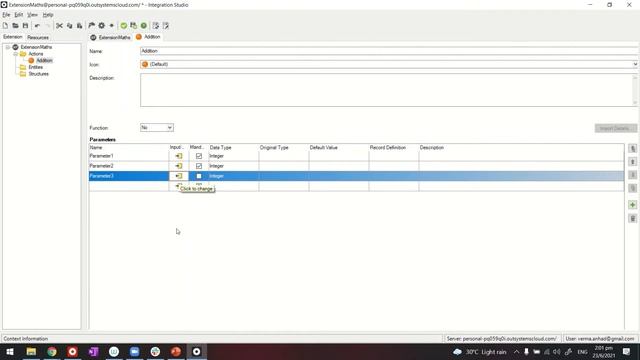Open the Icon (Default) dropdown
Viewport: 640px width, 360px height.
pyautogui.click(x=635, y=64)
